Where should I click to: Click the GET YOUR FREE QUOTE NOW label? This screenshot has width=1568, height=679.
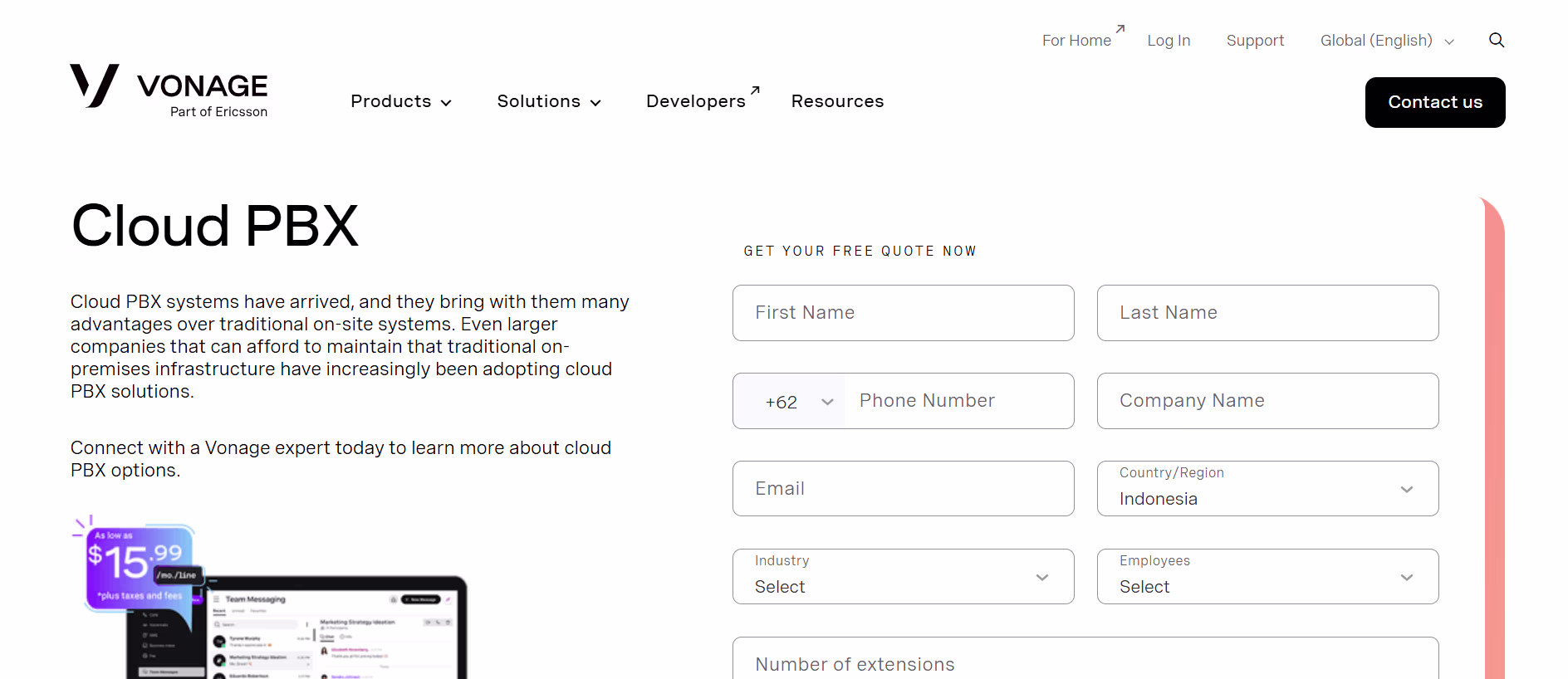pos(860,251)
